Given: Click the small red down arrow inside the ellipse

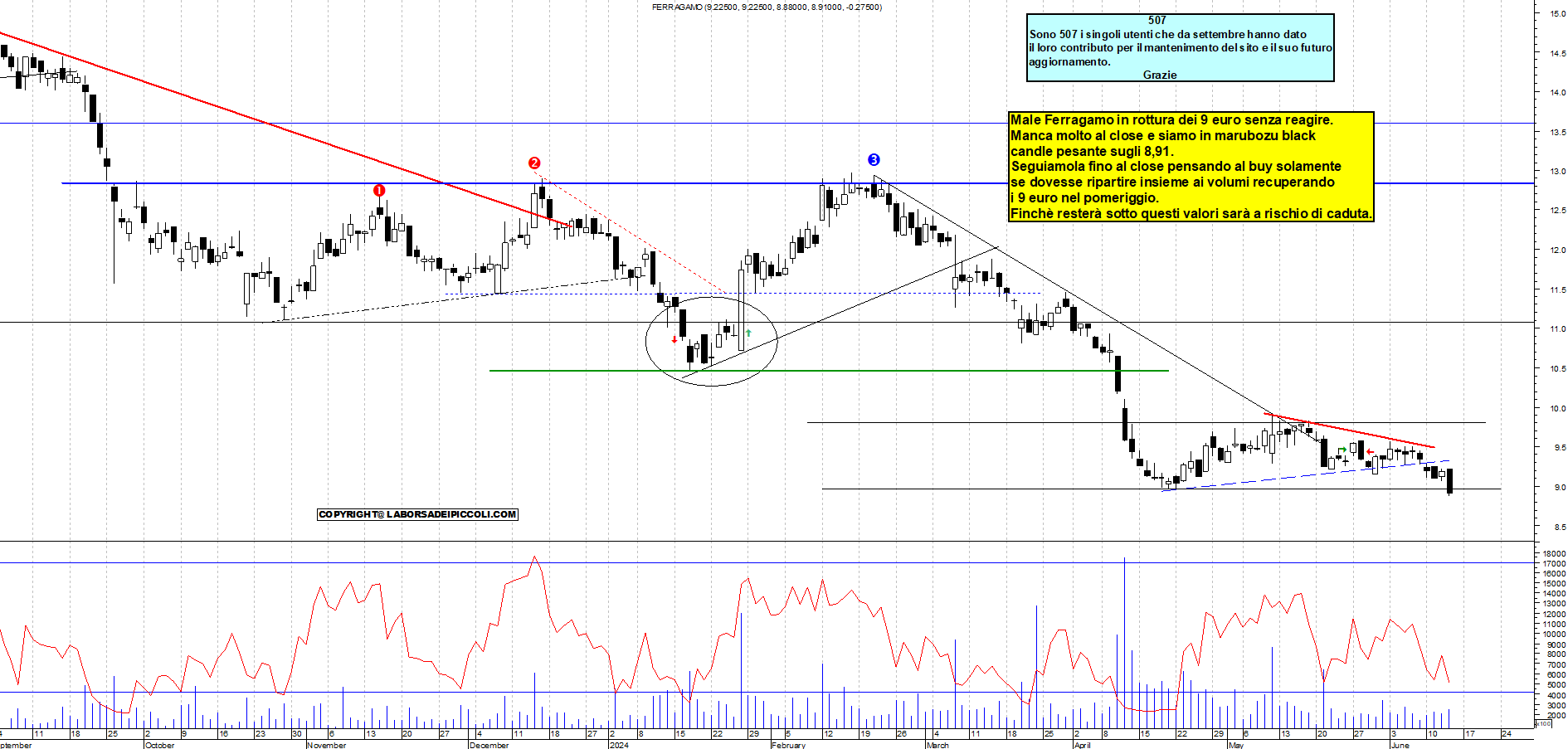Looking at the screenshot, I should 674,339.
